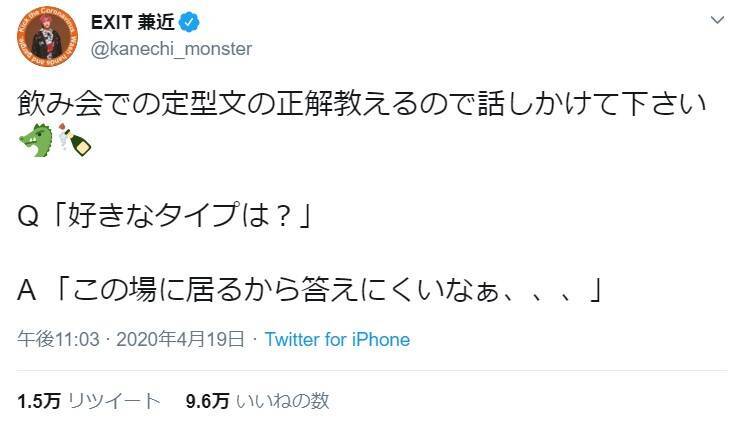Expand the tweet options chevron

point(718,21)
